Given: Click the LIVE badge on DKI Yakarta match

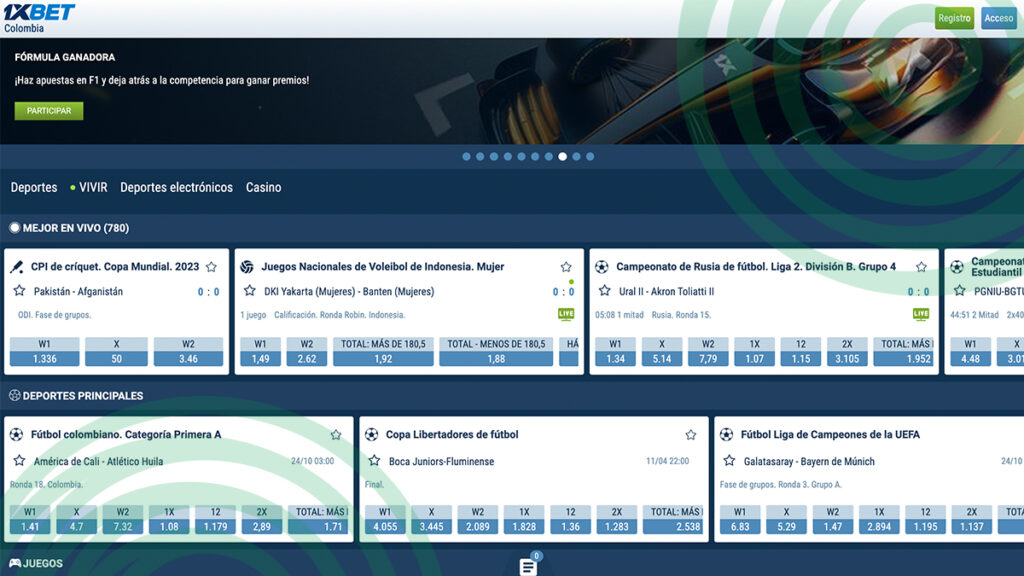Looking at the screenshot, I should 566,314.
